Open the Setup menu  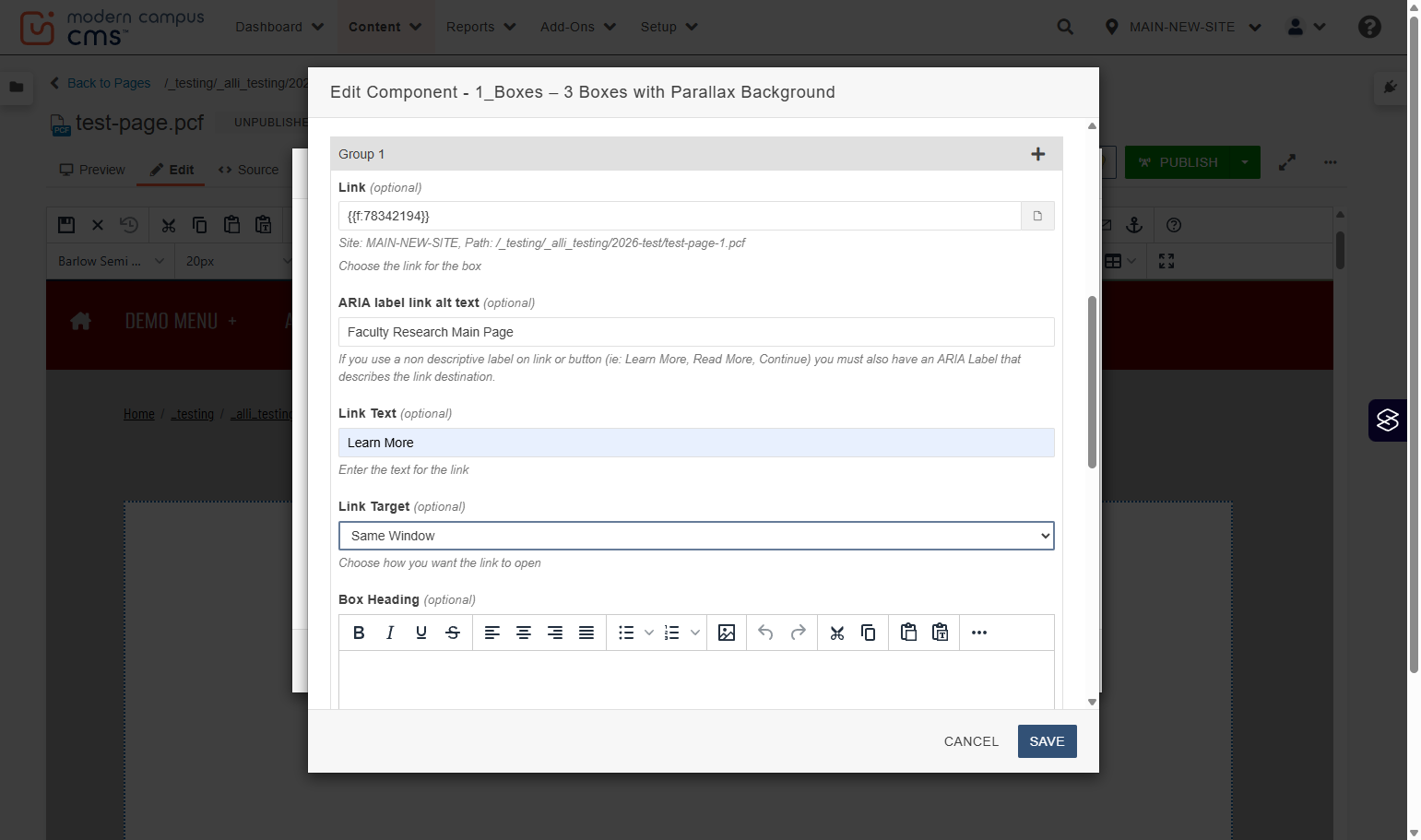669,27
